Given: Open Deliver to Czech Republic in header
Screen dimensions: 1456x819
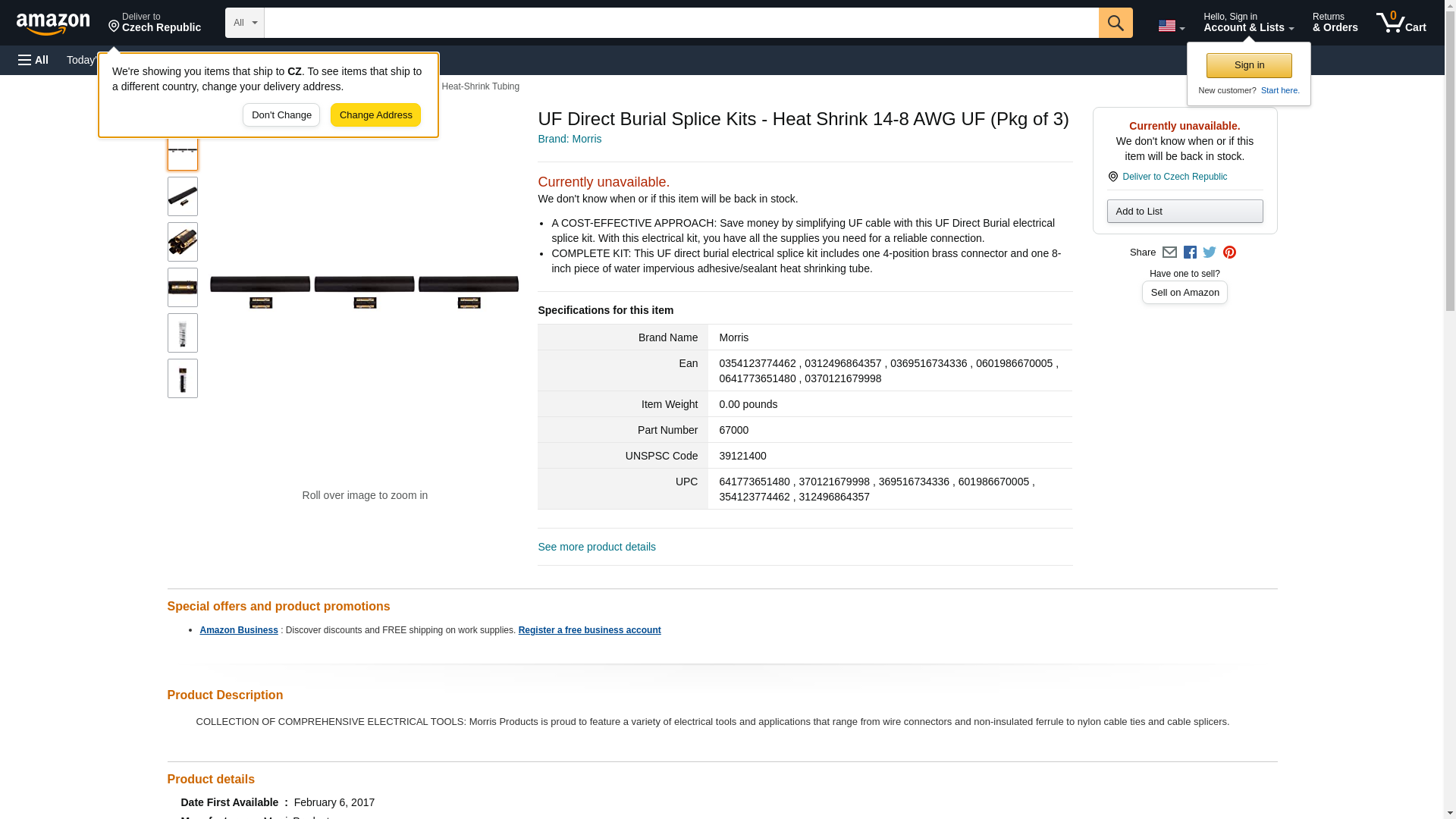Looking at the screenshot, I should coord(155,23).
